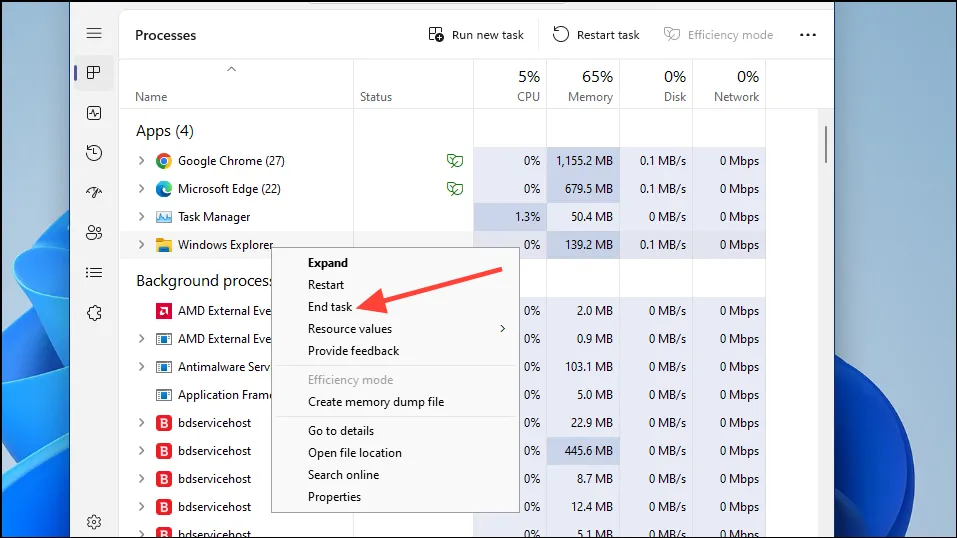Open App history from sidebar
Screen dimensions: 957x538
(94, 153)
